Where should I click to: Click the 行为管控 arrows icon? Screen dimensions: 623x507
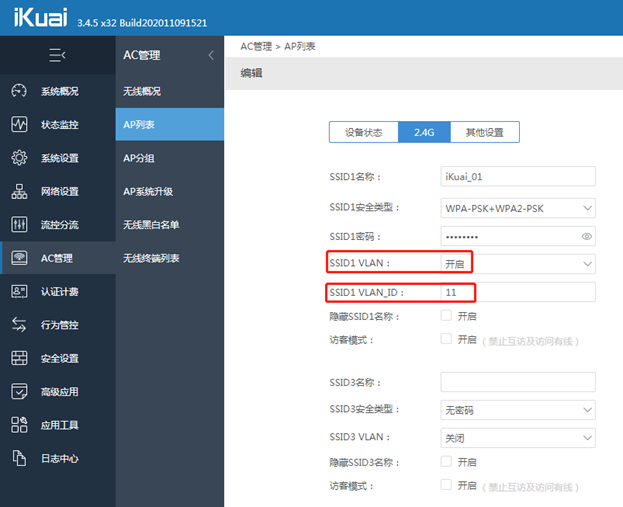(x=19, y=325)
